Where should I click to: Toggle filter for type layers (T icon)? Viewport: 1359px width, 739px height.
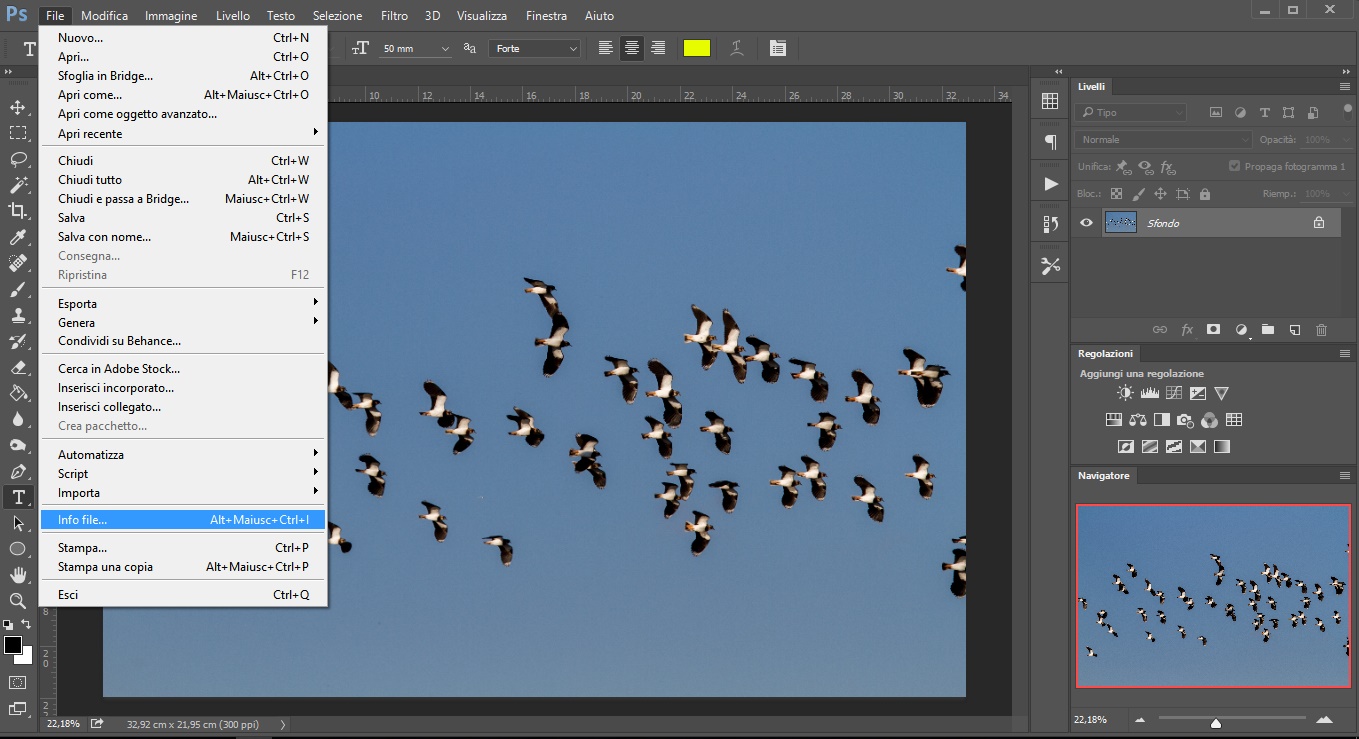[x=1265, y=113]
